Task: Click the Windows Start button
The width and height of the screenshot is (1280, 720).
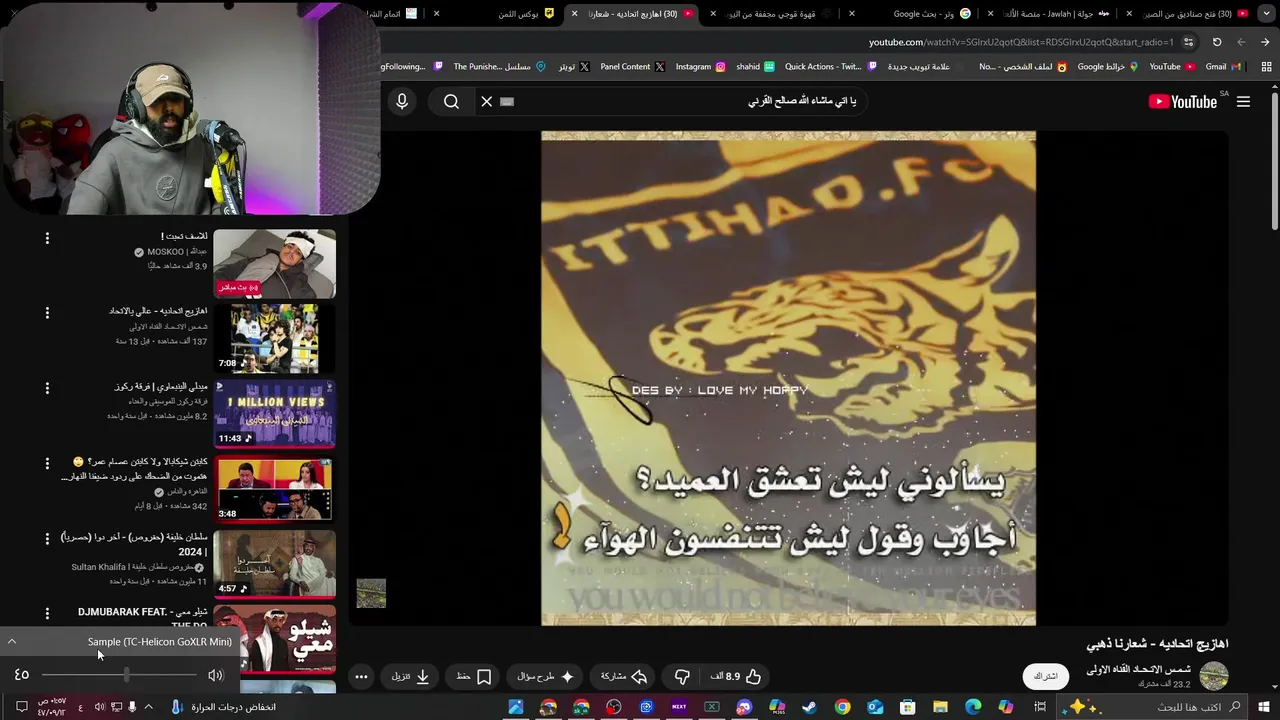Action: point(1265,707)
